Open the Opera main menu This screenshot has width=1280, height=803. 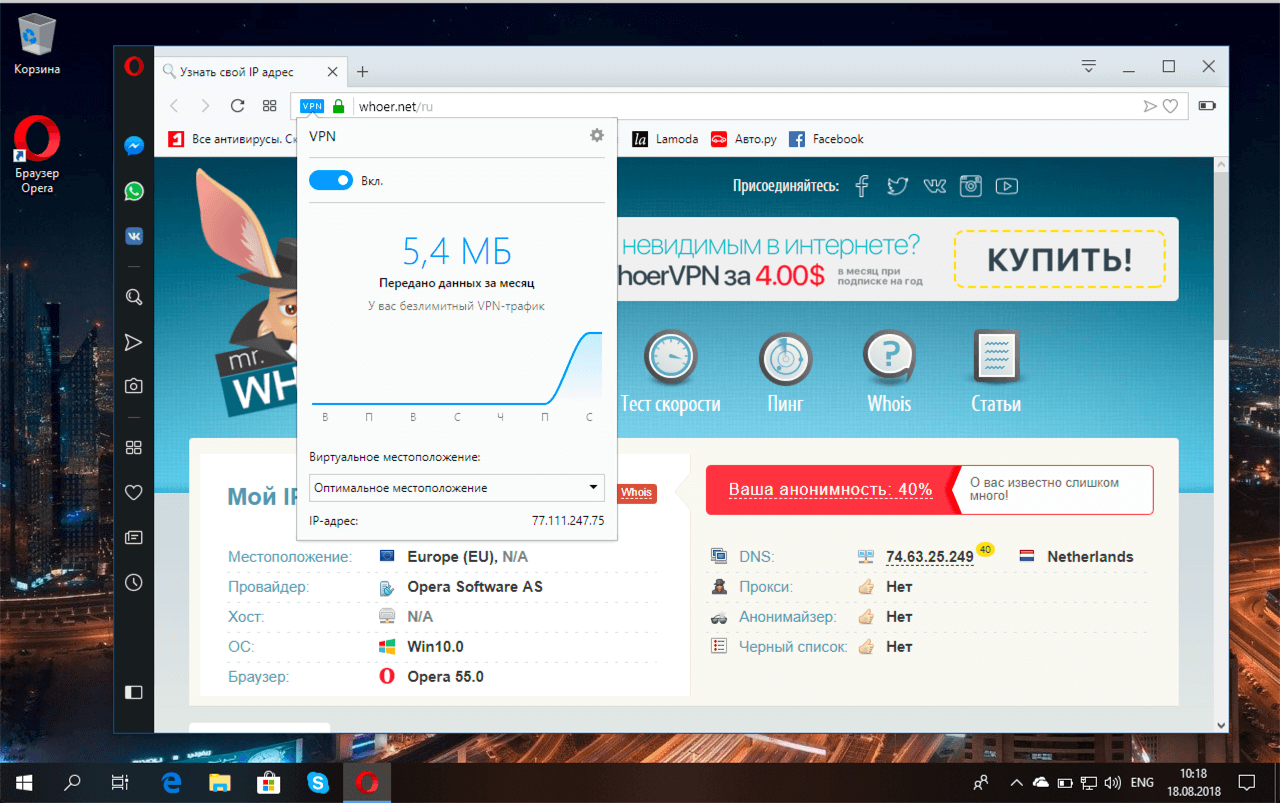click(x=134, y=67)
